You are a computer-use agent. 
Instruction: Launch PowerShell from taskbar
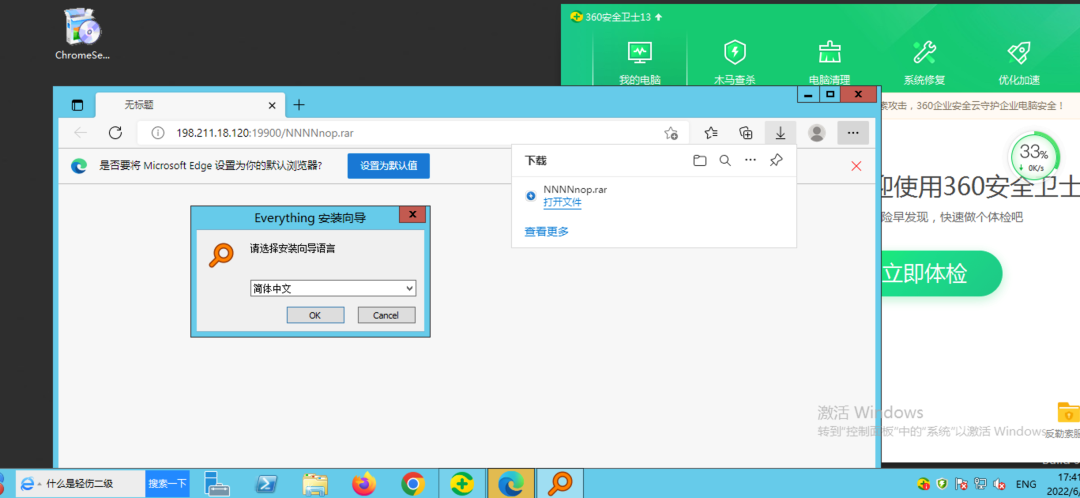[x=266, y=484]
